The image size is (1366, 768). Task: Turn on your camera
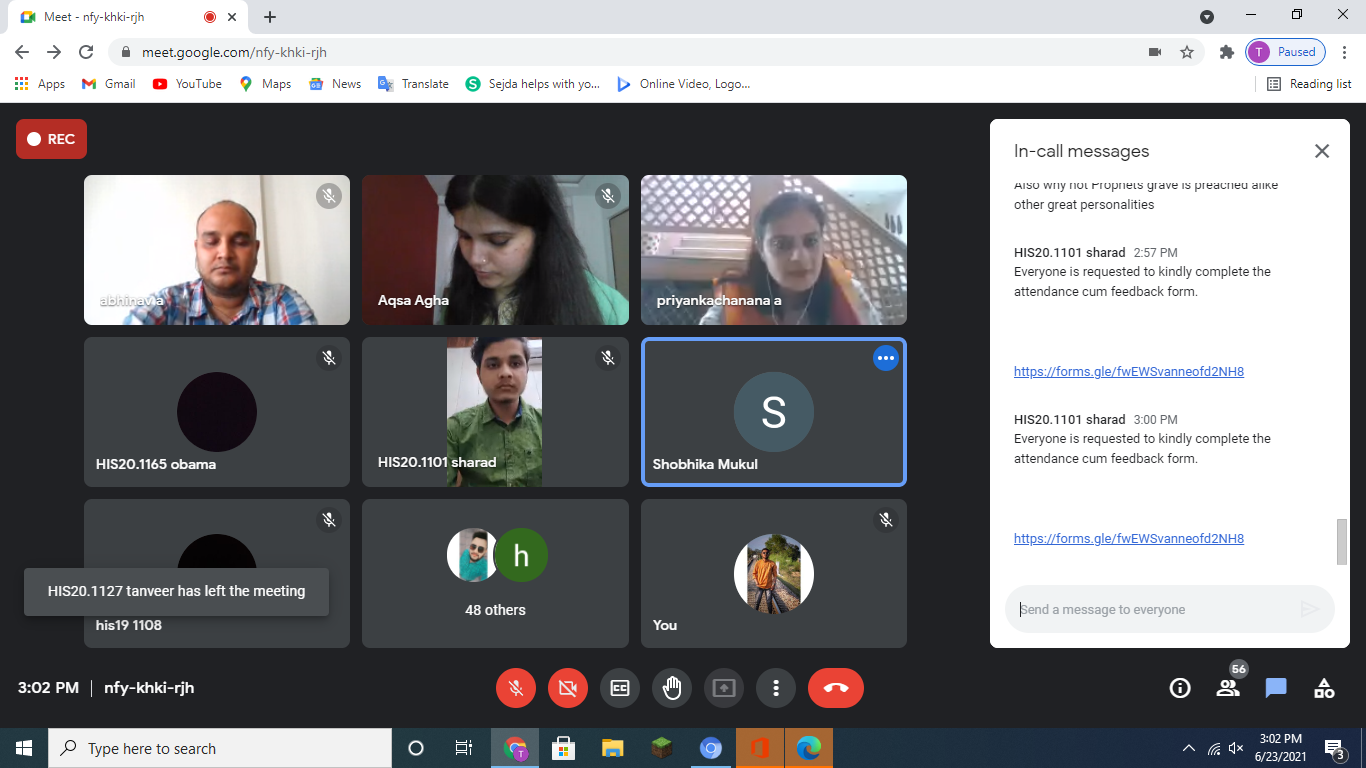point(568,688)
